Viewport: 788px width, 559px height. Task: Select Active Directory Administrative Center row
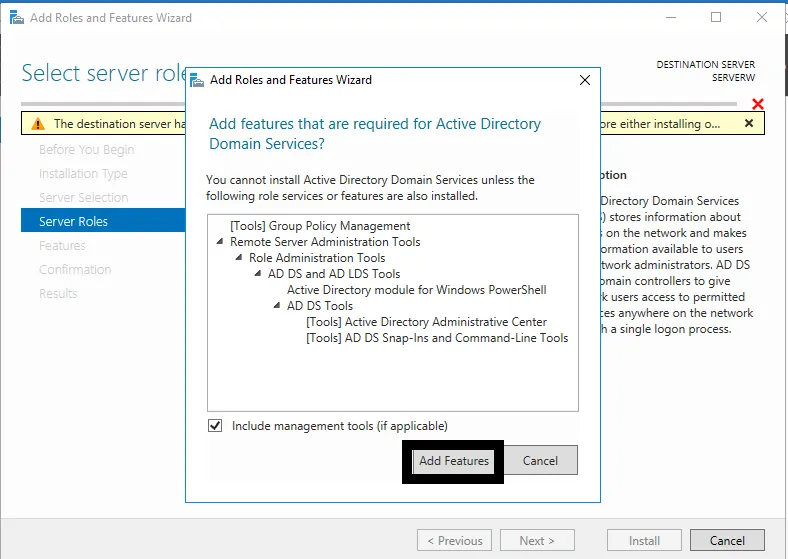click(427, 322)
